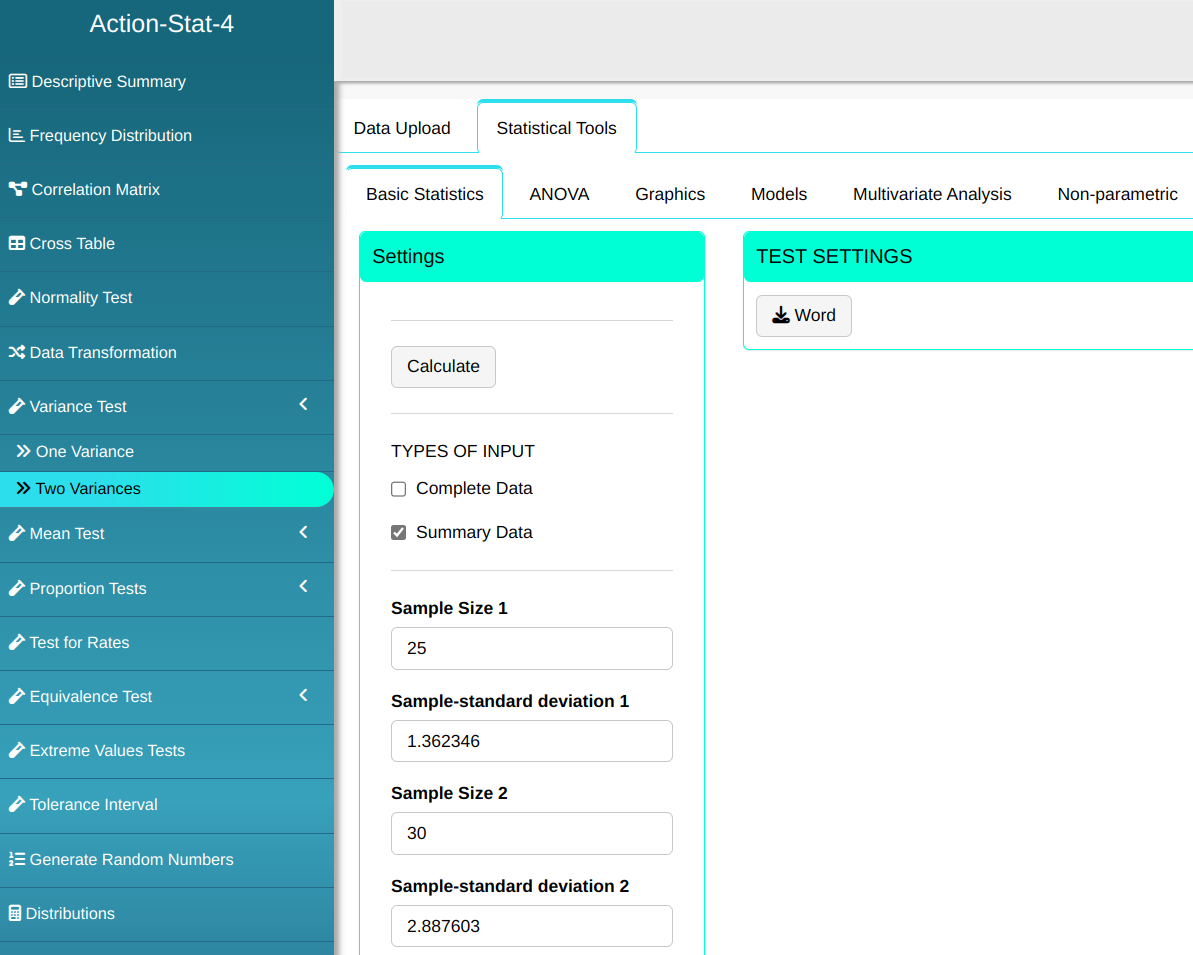Click the Correlation Matrix node icon

click(x=17, y=190)
